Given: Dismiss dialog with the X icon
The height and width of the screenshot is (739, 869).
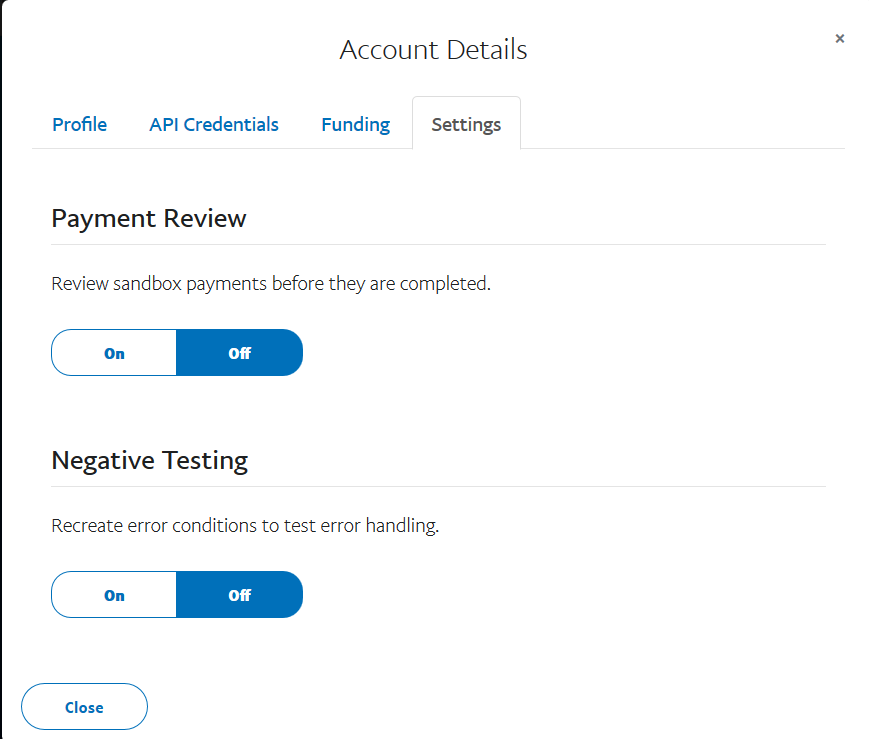Looking at the screenshot, I should click(839, 39).
